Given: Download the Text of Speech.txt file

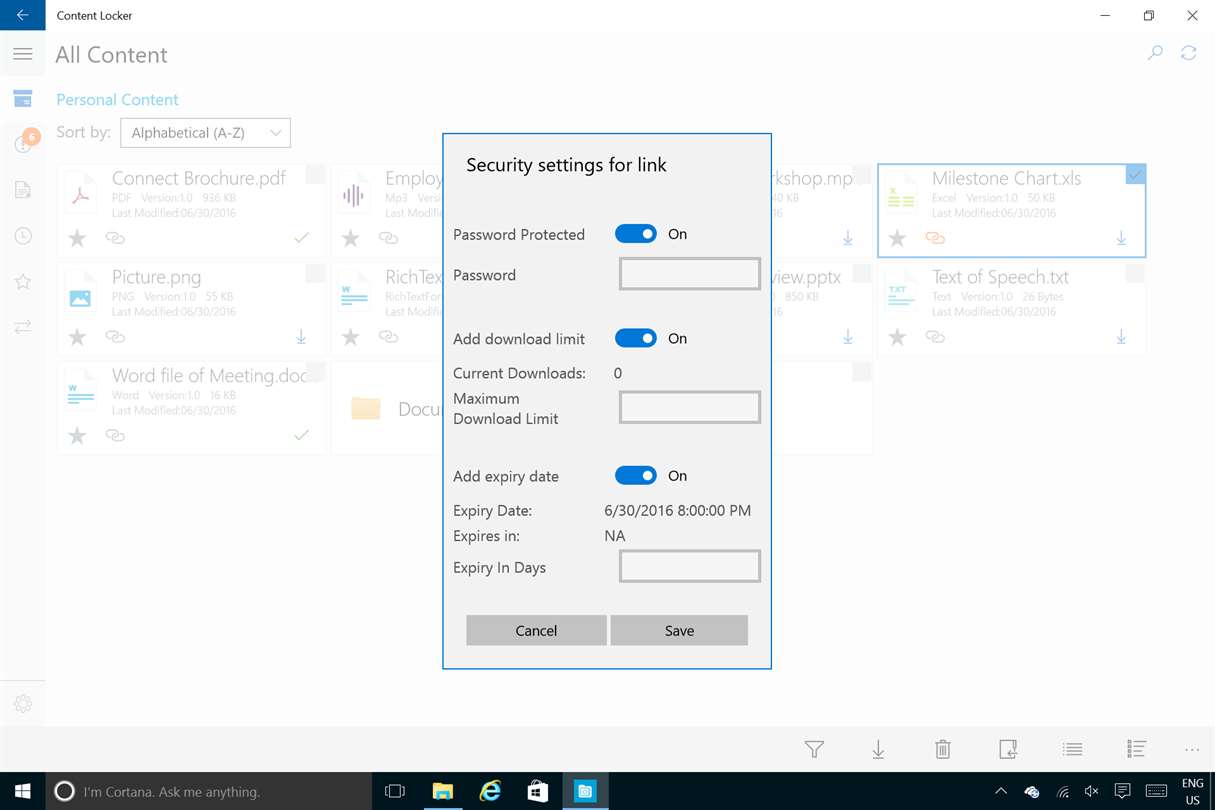Looking at the screenshot, I should coord(1121,337).
